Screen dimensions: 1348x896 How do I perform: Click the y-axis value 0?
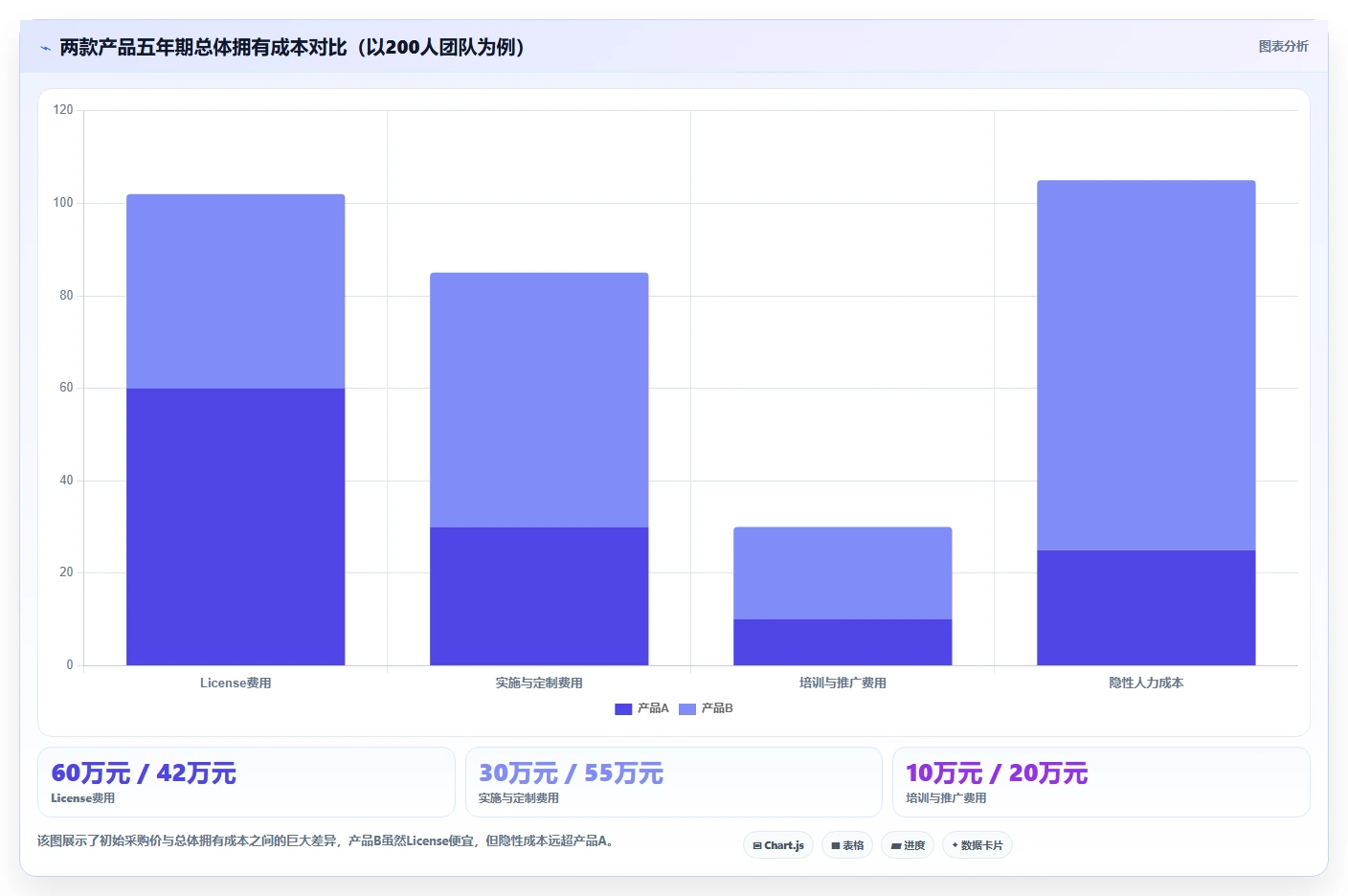70,665
